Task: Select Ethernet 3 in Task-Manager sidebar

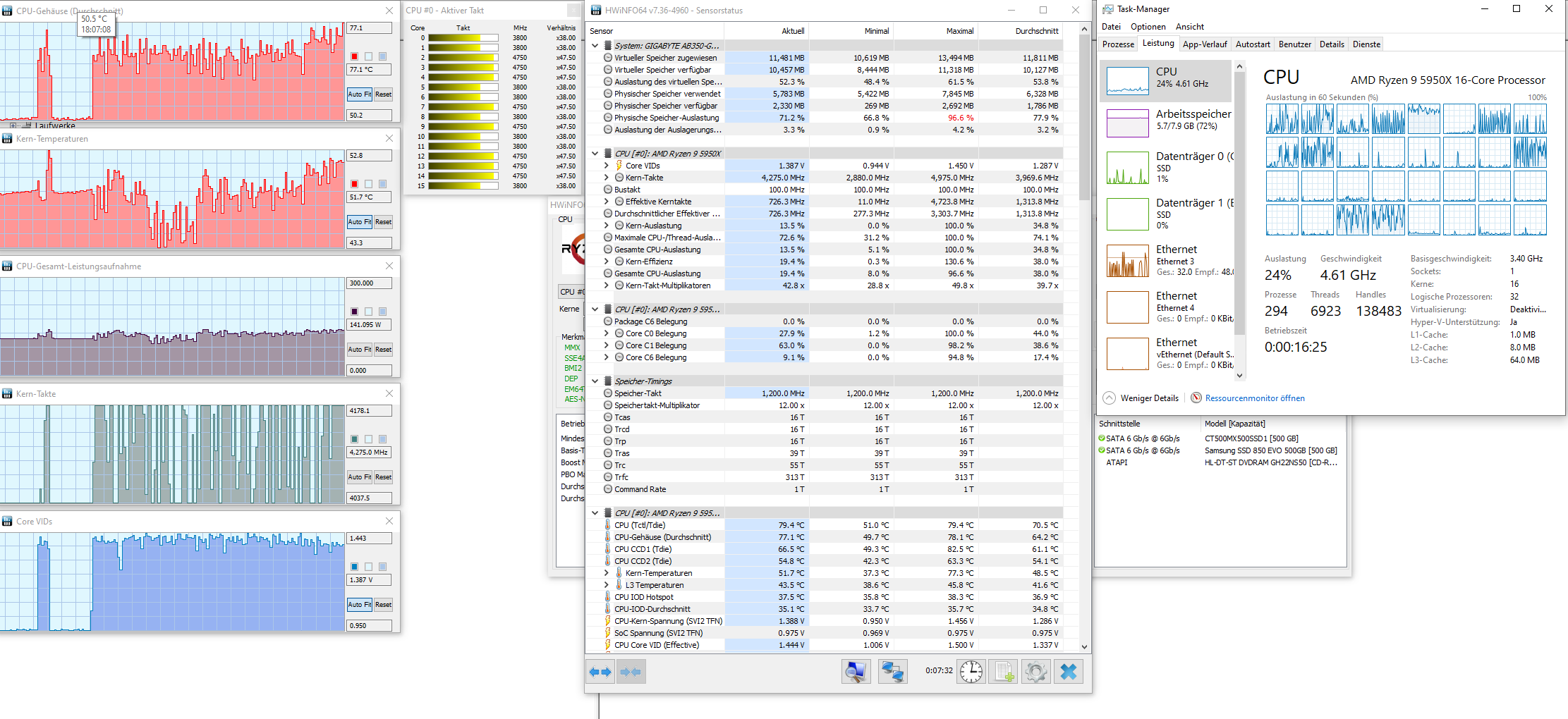Action: coord(1167,261)
